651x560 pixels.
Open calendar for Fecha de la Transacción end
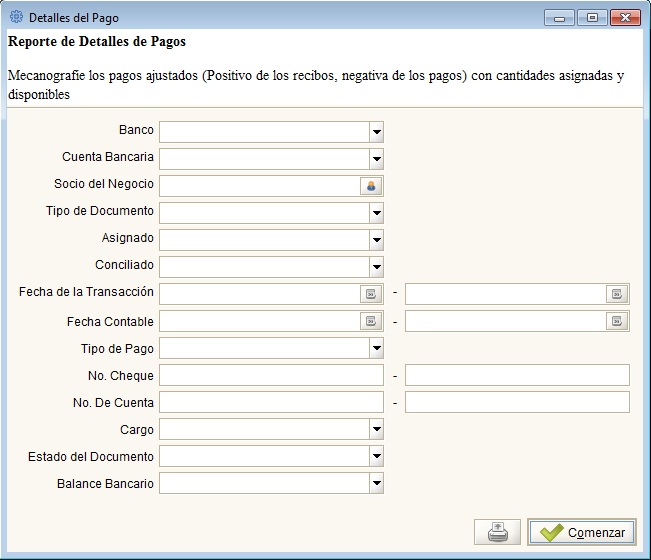(x=617, y=293)
